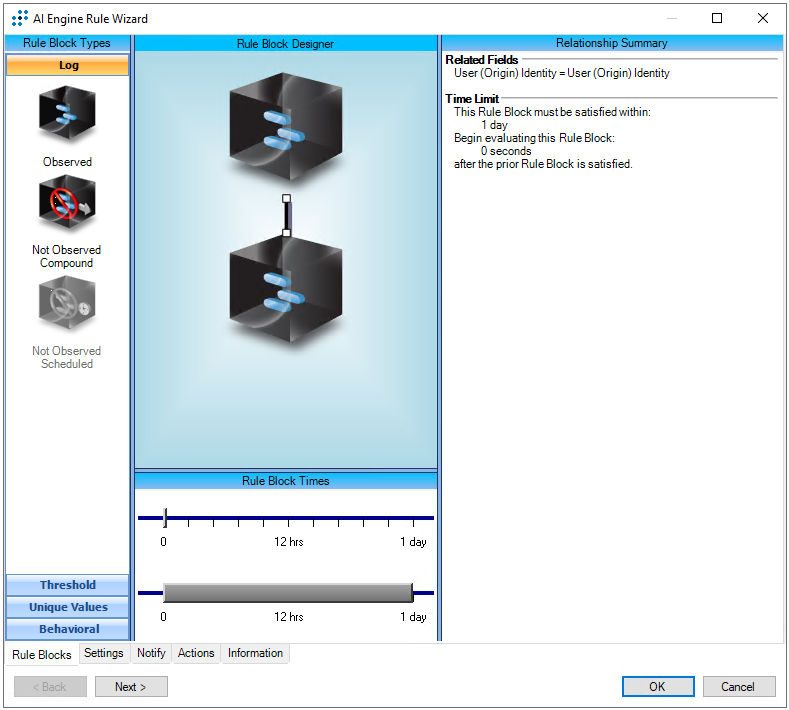Cancel the rule wizard
The width and height of the screenshot is (789, 710).
click(x=738, y=687)
